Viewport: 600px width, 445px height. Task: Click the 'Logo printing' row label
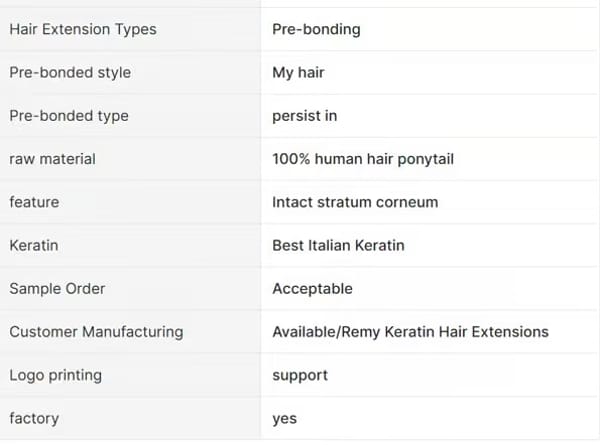tap(55, 375)
